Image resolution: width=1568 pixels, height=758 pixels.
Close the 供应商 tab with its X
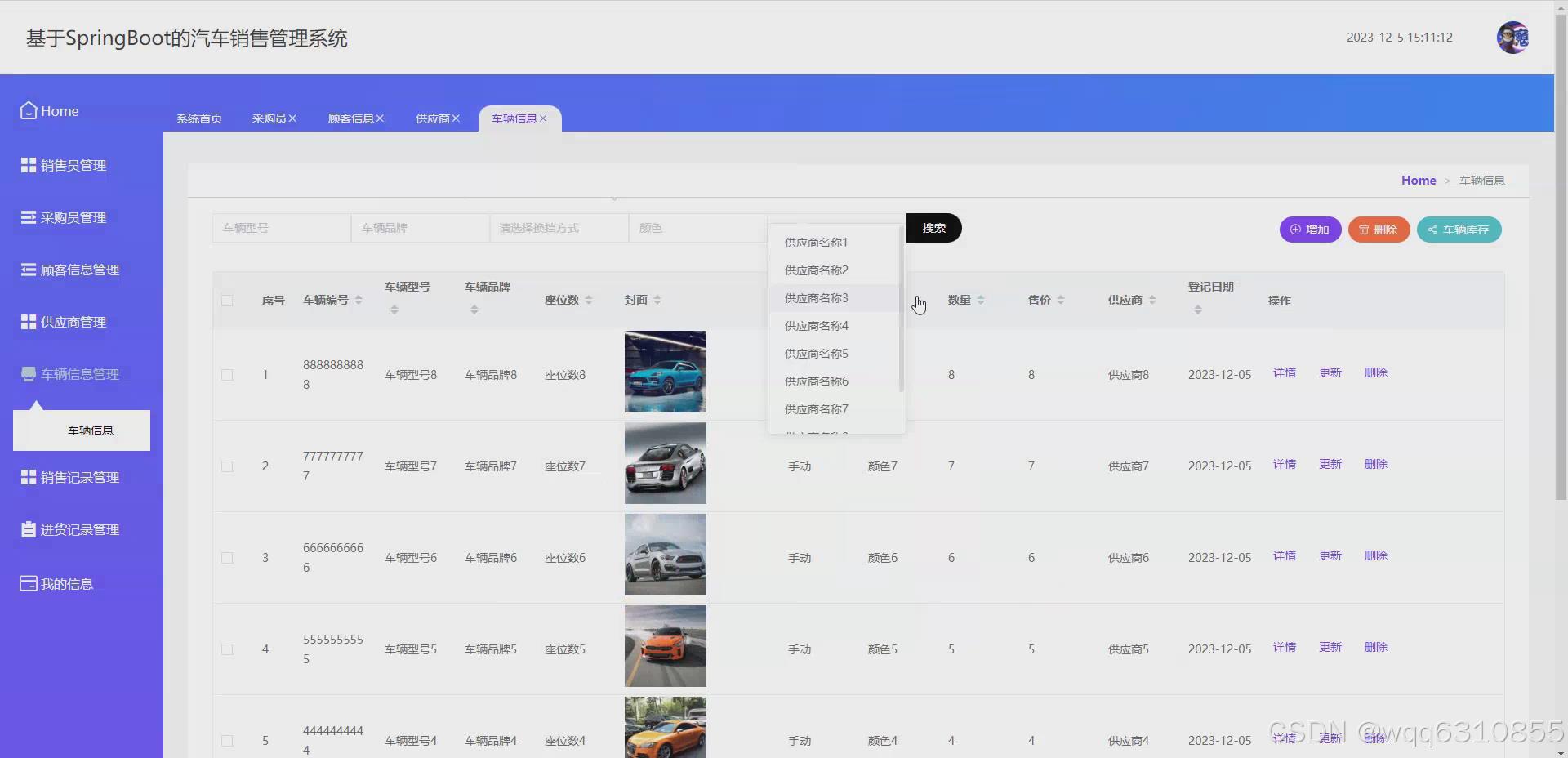click(456, 118)
